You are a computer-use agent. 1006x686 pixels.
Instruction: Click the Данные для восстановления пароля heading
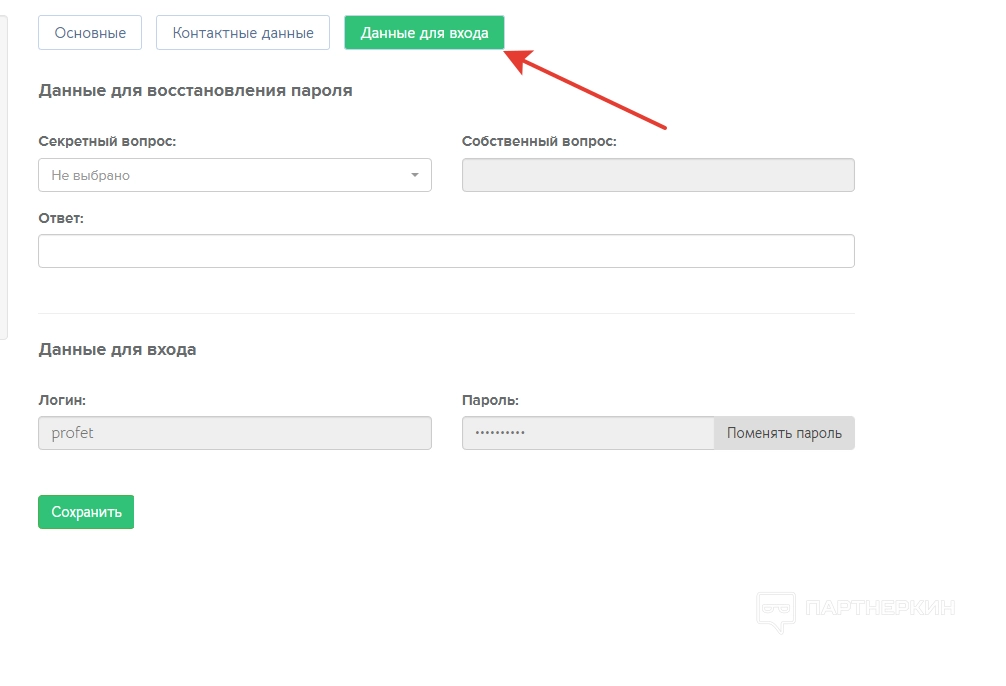pyautogui.click(x=195, y=90)
